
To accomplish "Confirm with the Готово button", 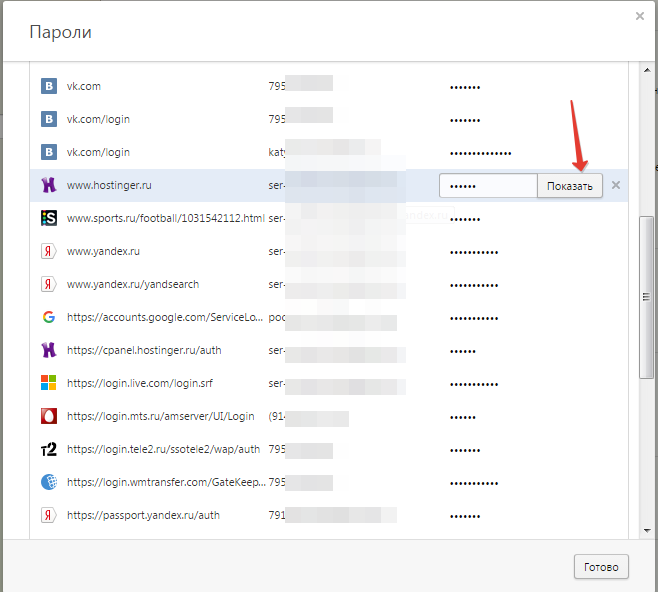I will (601, 567).
